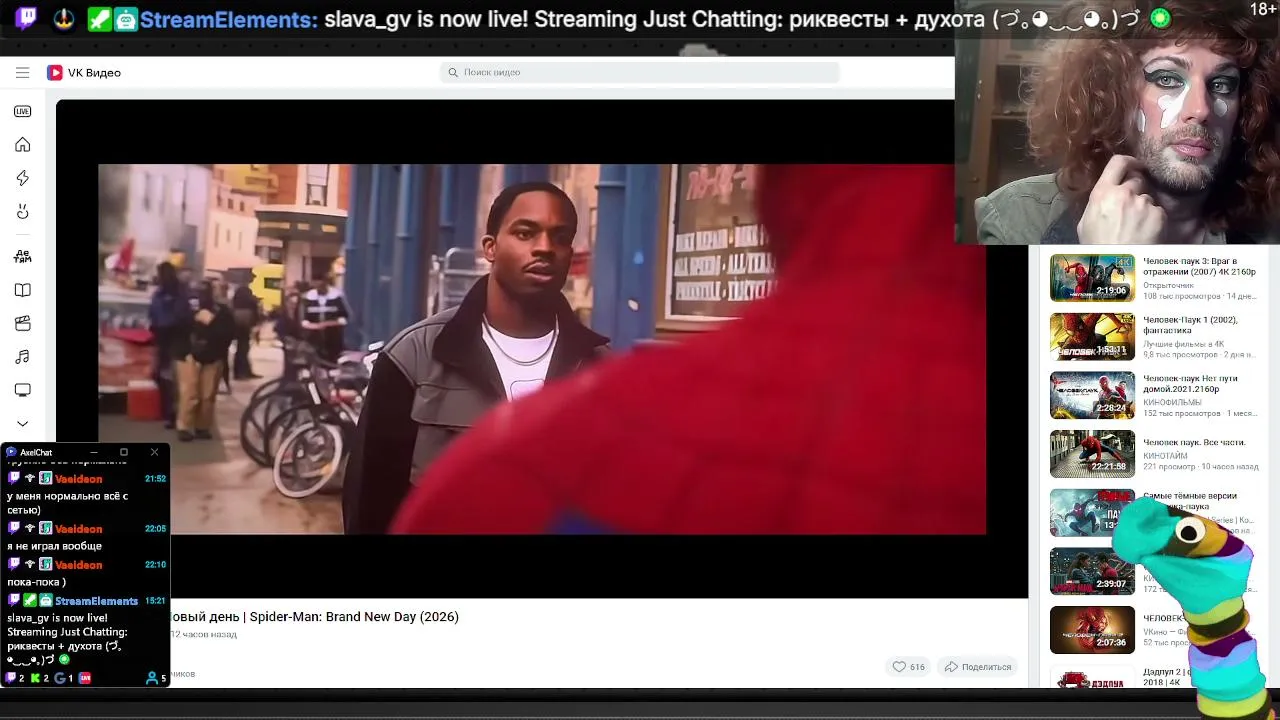Open channel 'КИНОТАЙМ' link

point(1165,456)
